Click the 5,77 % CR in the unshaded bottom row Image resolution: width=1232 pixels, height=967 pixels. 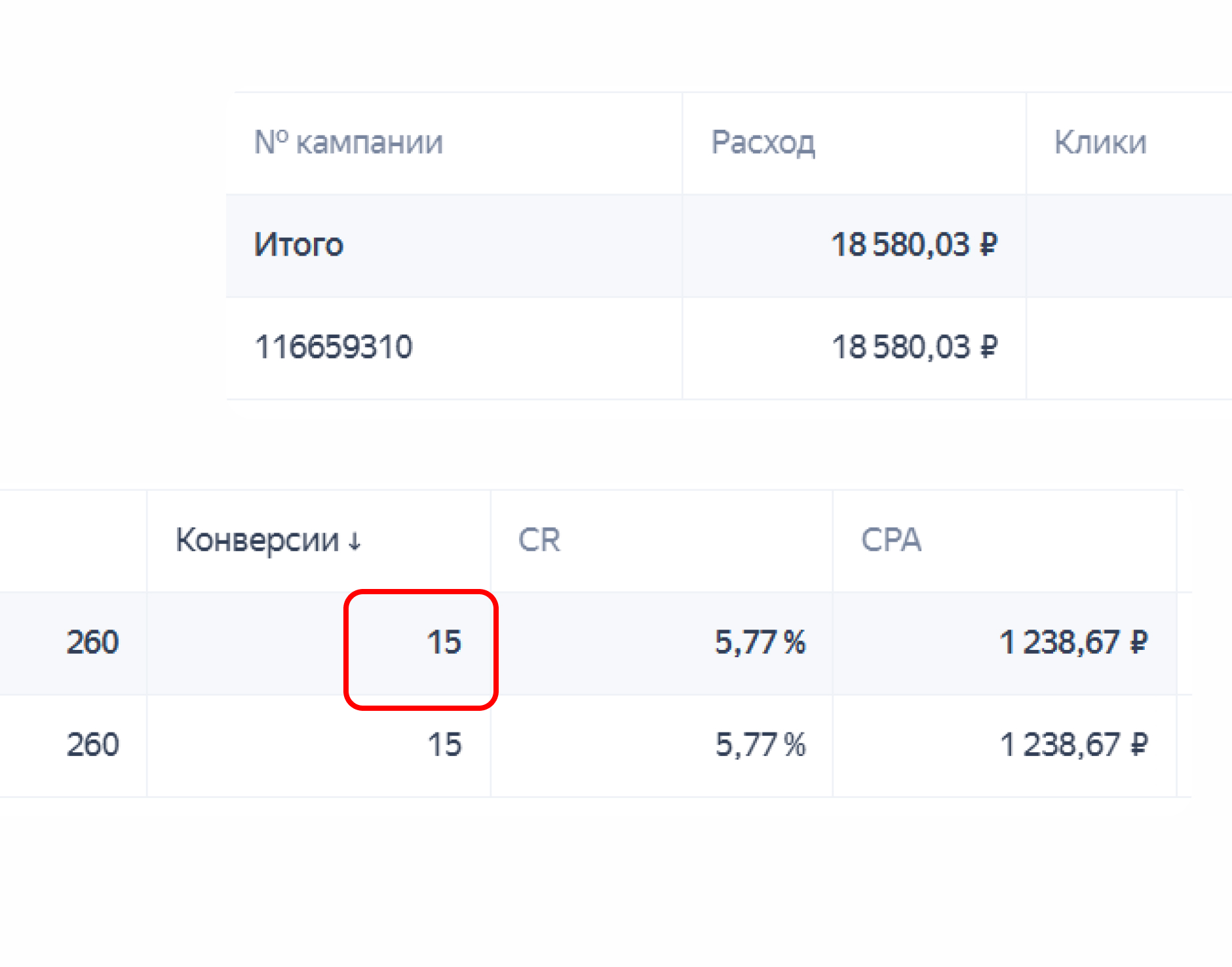[760, 745]
